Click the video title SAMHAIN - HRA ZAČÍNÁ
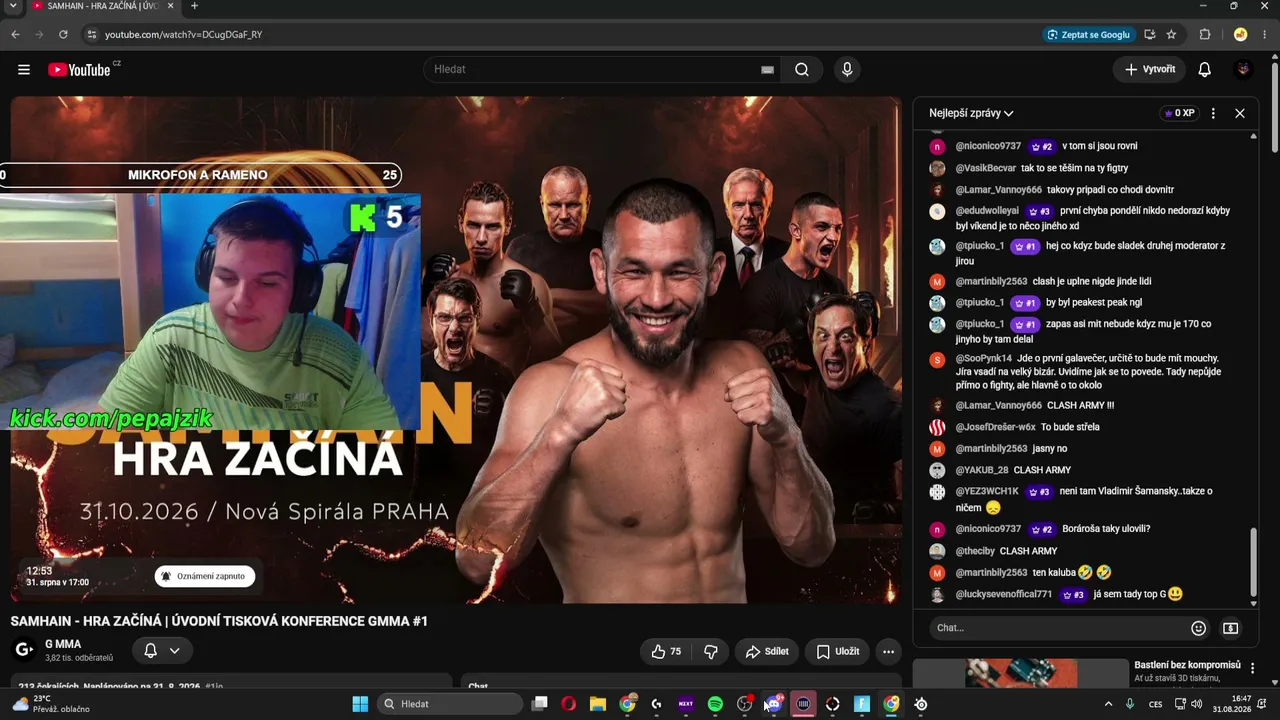The width and height of the screenshot is (1280, 720). click(x=219, y=621)
